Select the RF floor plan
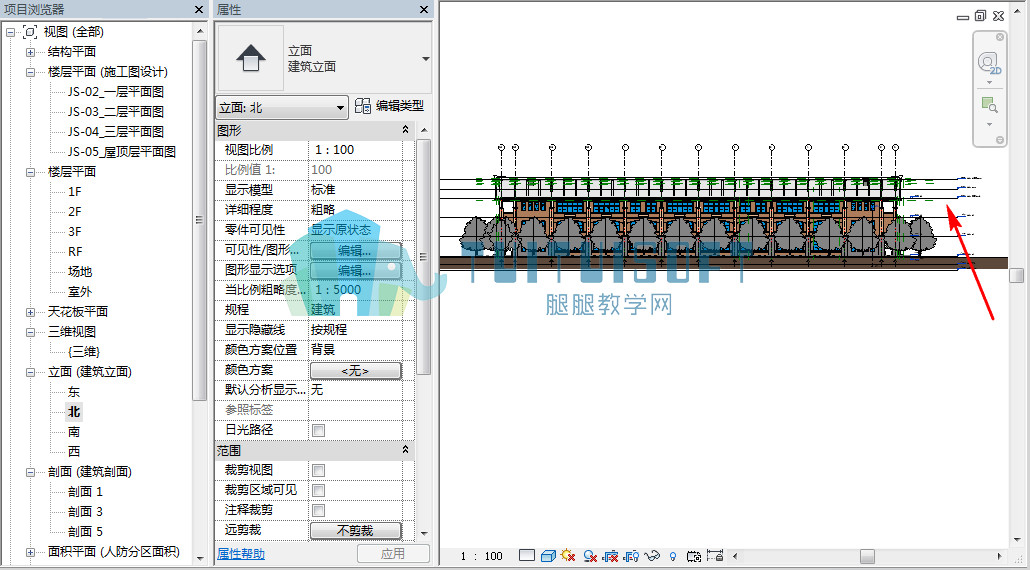Screen dimensions: 1030x570 [x=75, y=252]
